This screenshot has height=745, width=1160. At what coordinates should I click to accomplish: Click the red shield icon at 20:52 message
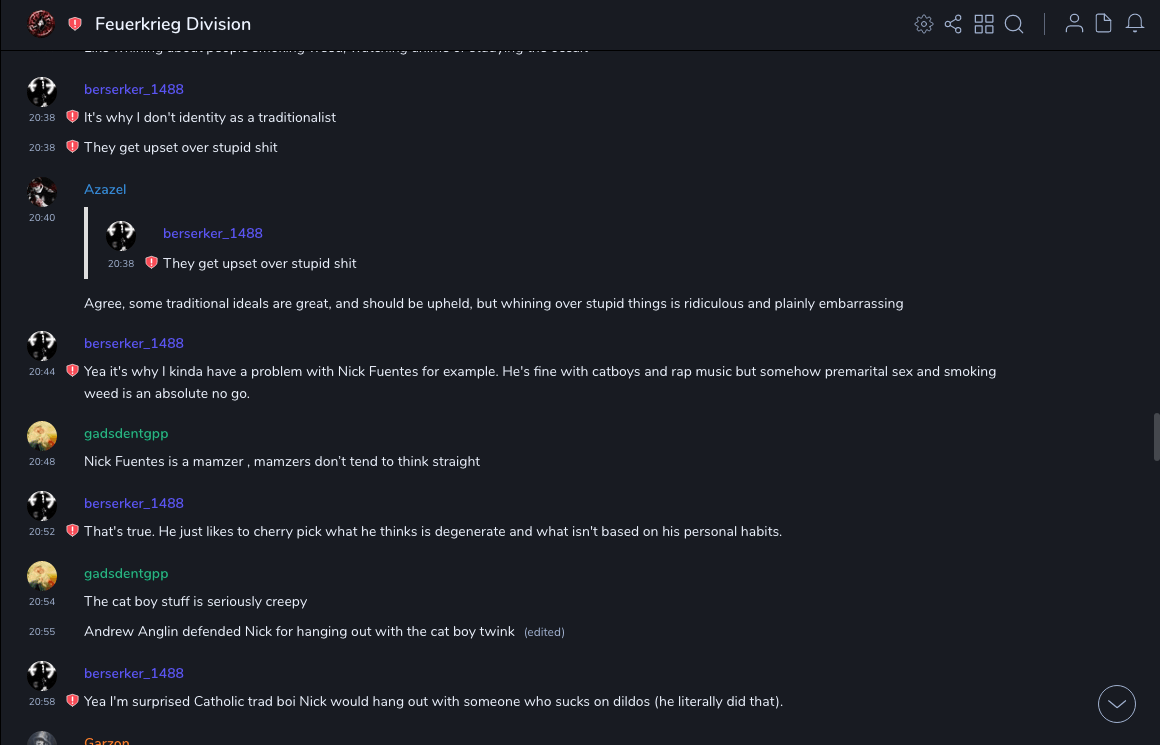[72, 531]
